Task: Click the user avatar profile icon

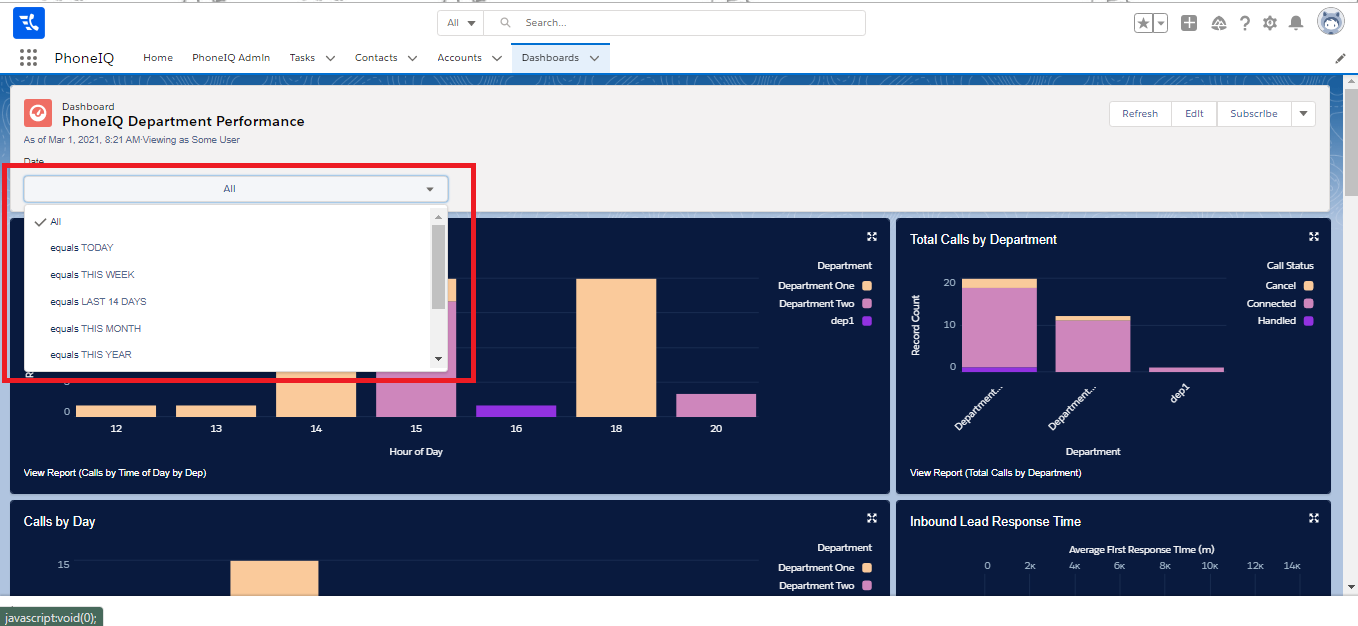Action: point(1330,22)
